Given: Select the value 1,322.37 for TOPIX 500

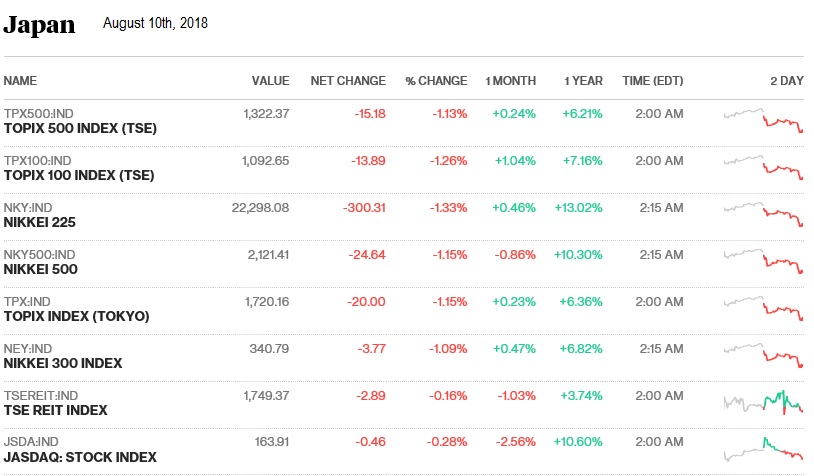Looking at the screenshot, I should pos(266,114).
